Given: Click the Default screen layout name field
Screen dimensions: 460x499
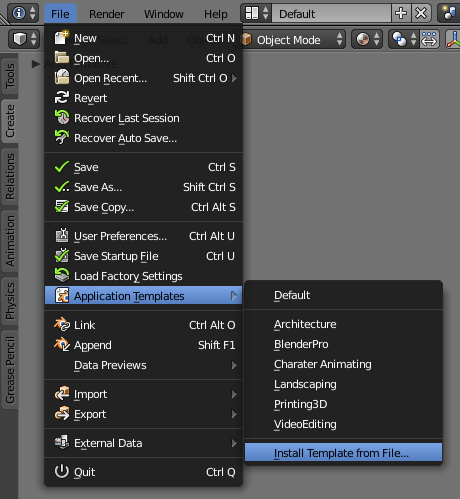Looking at the screenshot, I should 331,14.
